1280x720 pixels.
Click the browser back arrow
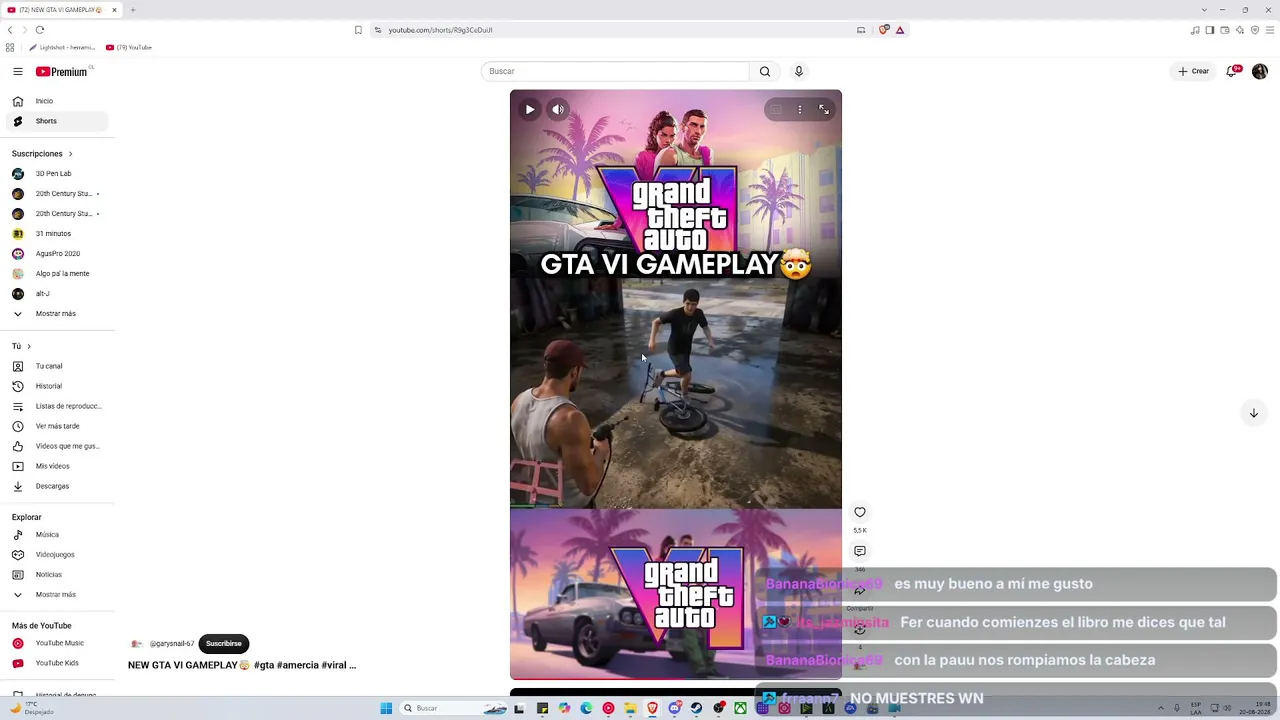point(10,30)
